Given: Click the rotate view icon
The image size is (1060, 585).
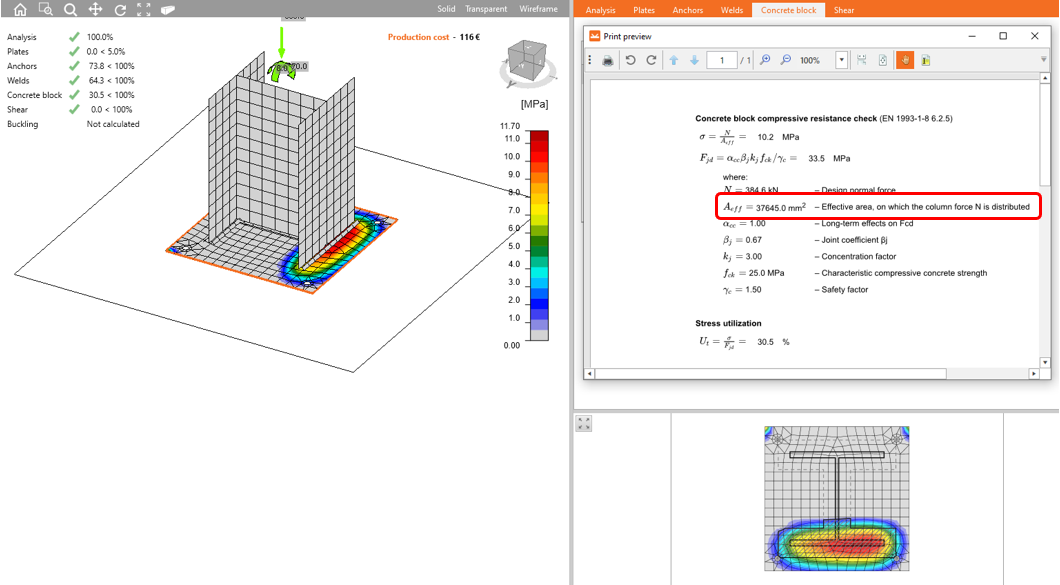Looking at the screenshot, I should pyautogui.click(x=120, y=10).
